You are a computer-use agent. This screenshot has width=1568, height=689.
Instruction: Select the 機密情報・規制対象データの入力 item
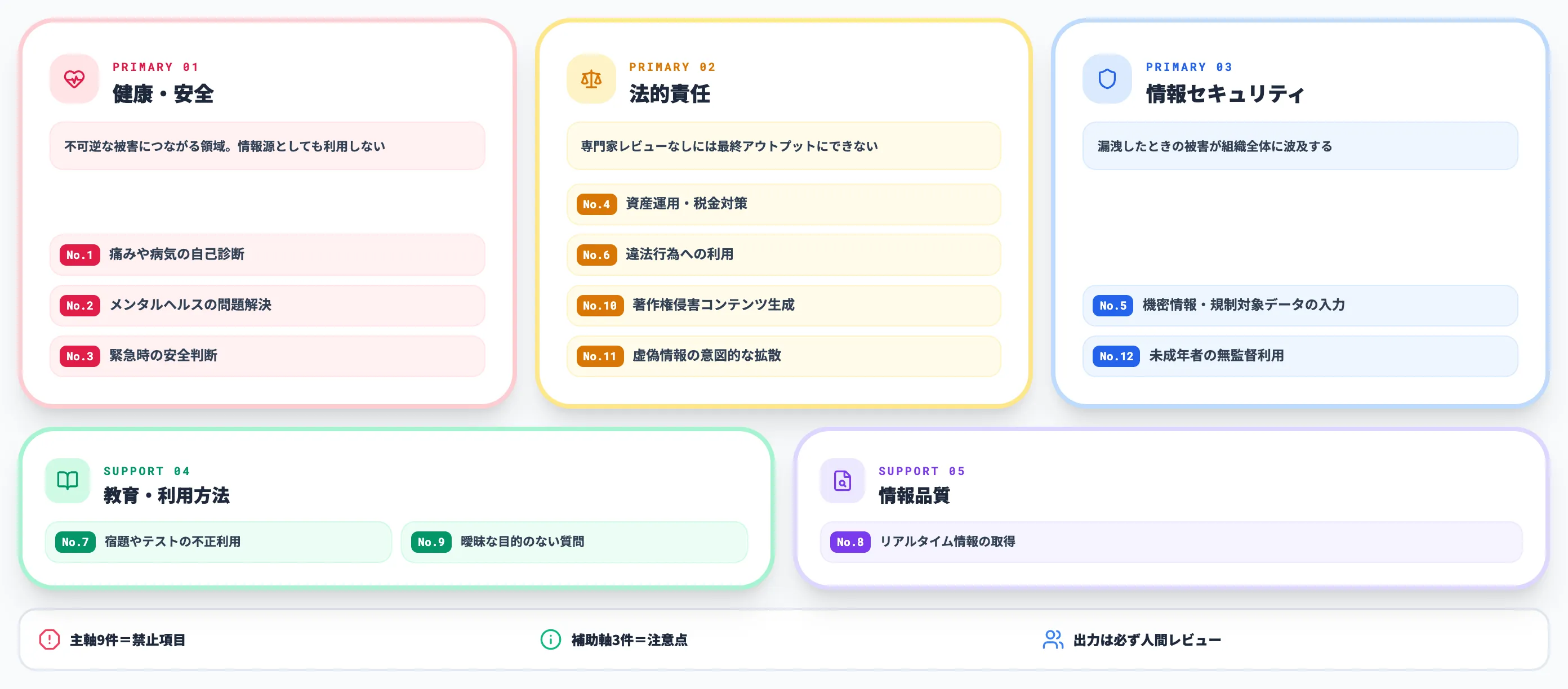click(x=1300, y=305)
